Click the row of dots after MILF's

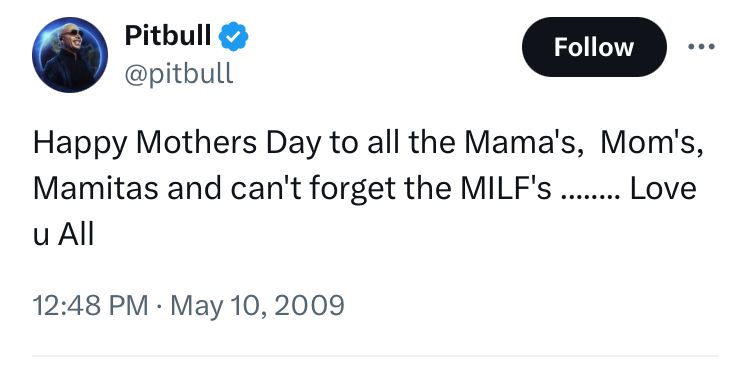[591, 197]
